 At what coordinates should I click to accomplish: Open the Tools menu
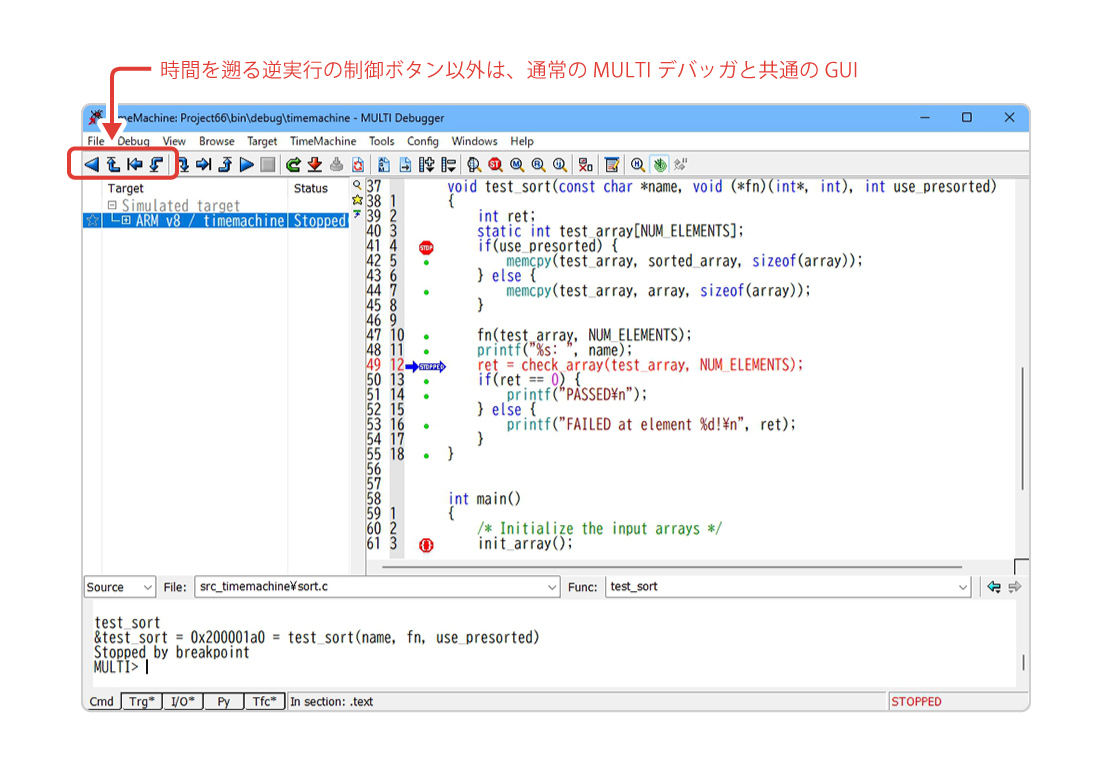382,141
